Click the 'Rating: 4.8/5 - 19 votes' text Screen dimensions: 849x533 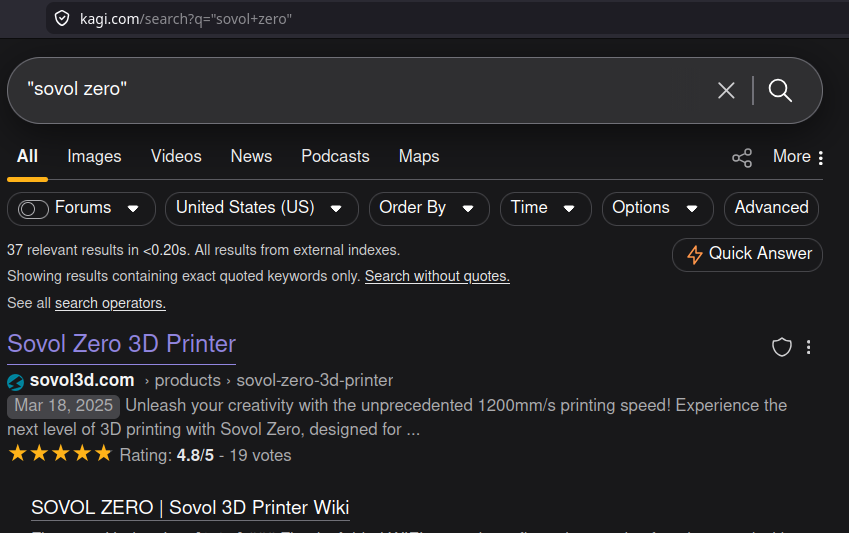coord(205,456)
